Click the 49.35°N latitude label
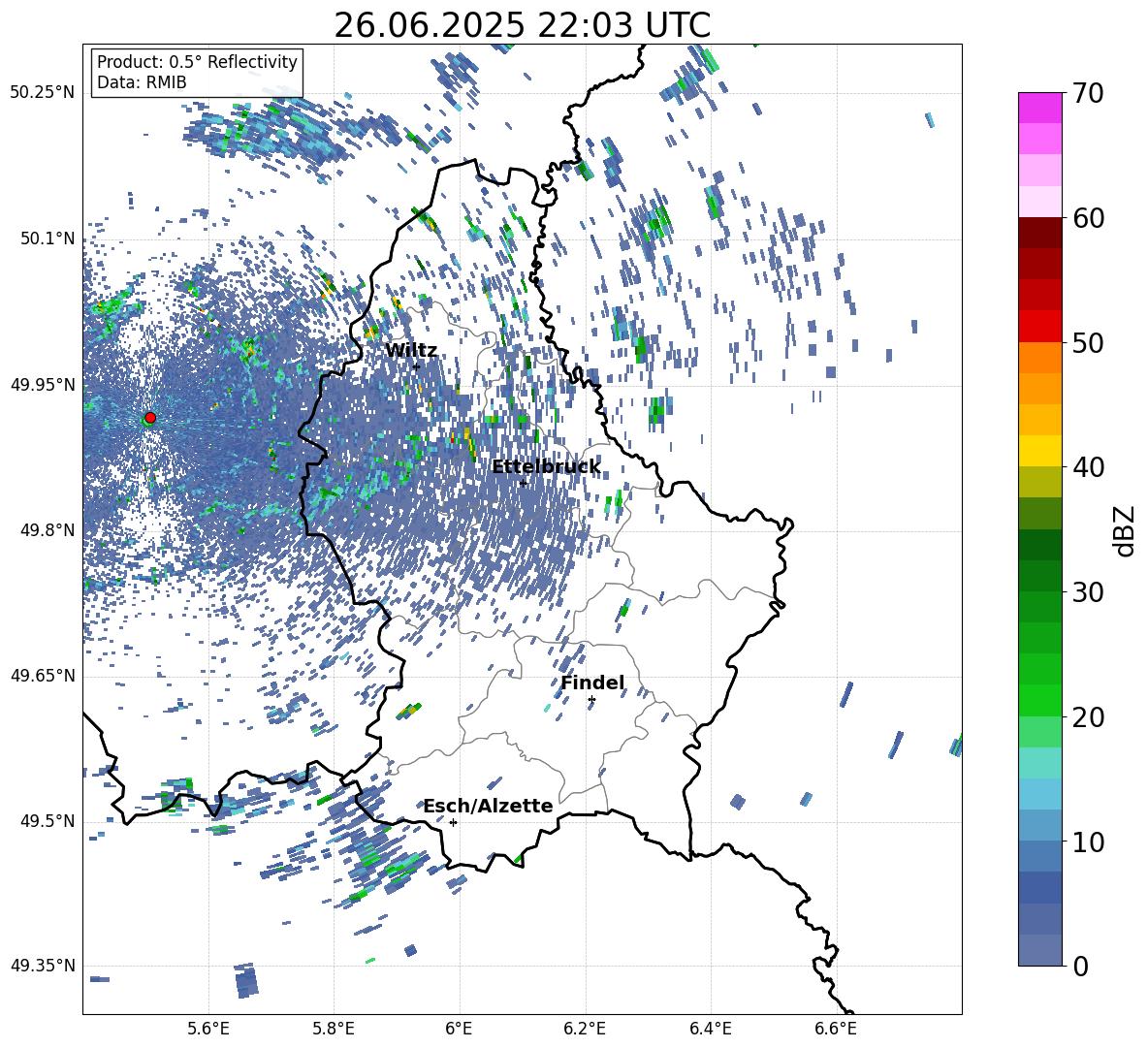 (x=43, y=966)
